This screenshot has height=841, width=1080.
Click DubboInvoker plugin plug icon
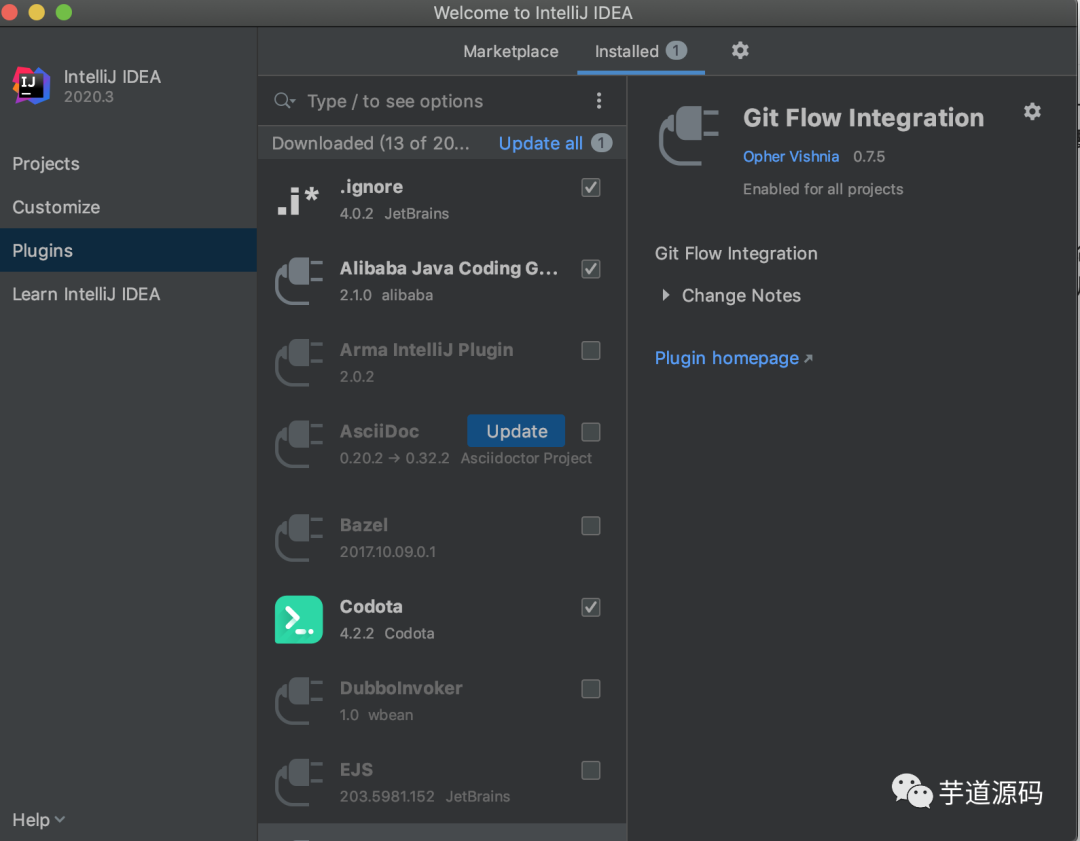[298, 701]
